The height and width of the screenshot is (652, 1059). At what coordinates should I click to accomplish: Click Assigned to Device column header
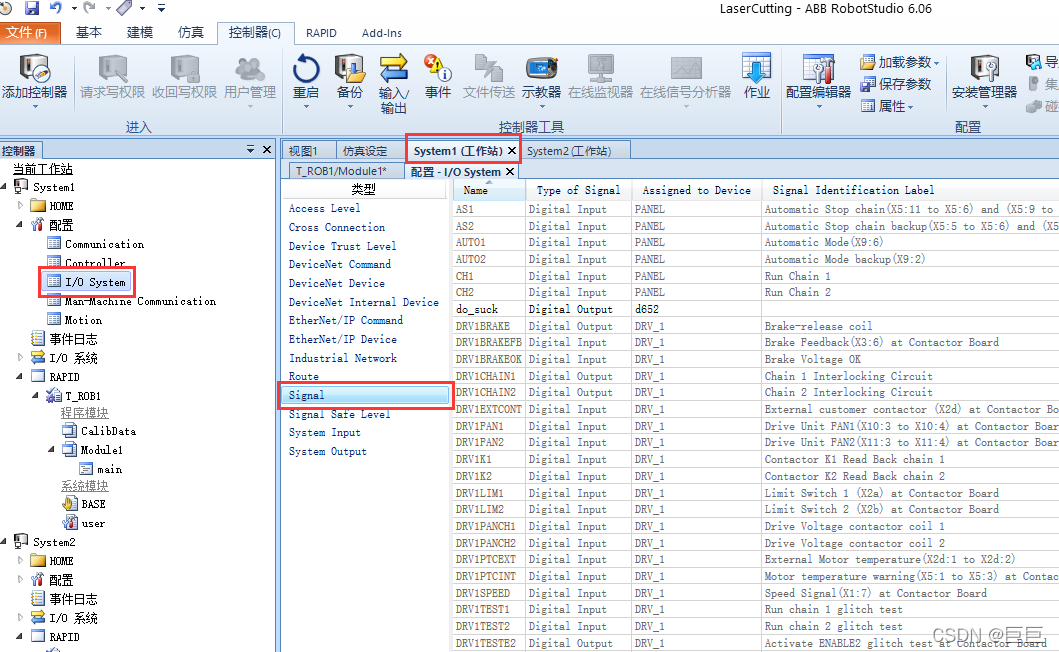[x=696, y=191]
